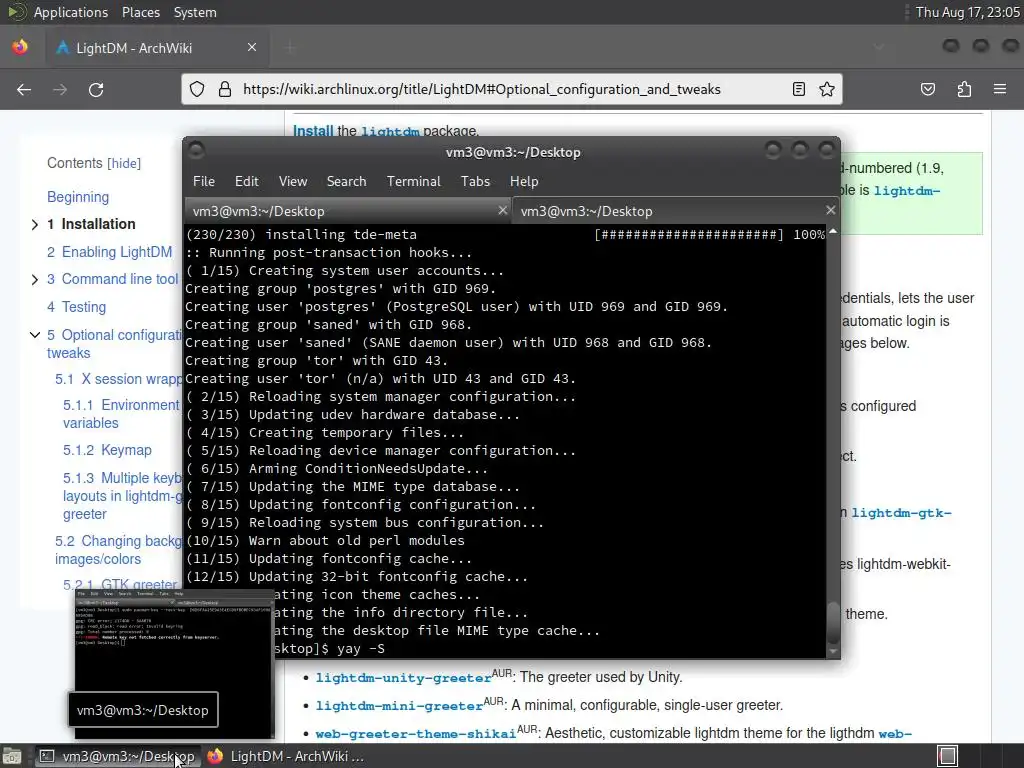Image resolution: width=1024 pixels, height=768 pixels.
Task: Click the terminal scroll up arrow
Action: (833, 231)
